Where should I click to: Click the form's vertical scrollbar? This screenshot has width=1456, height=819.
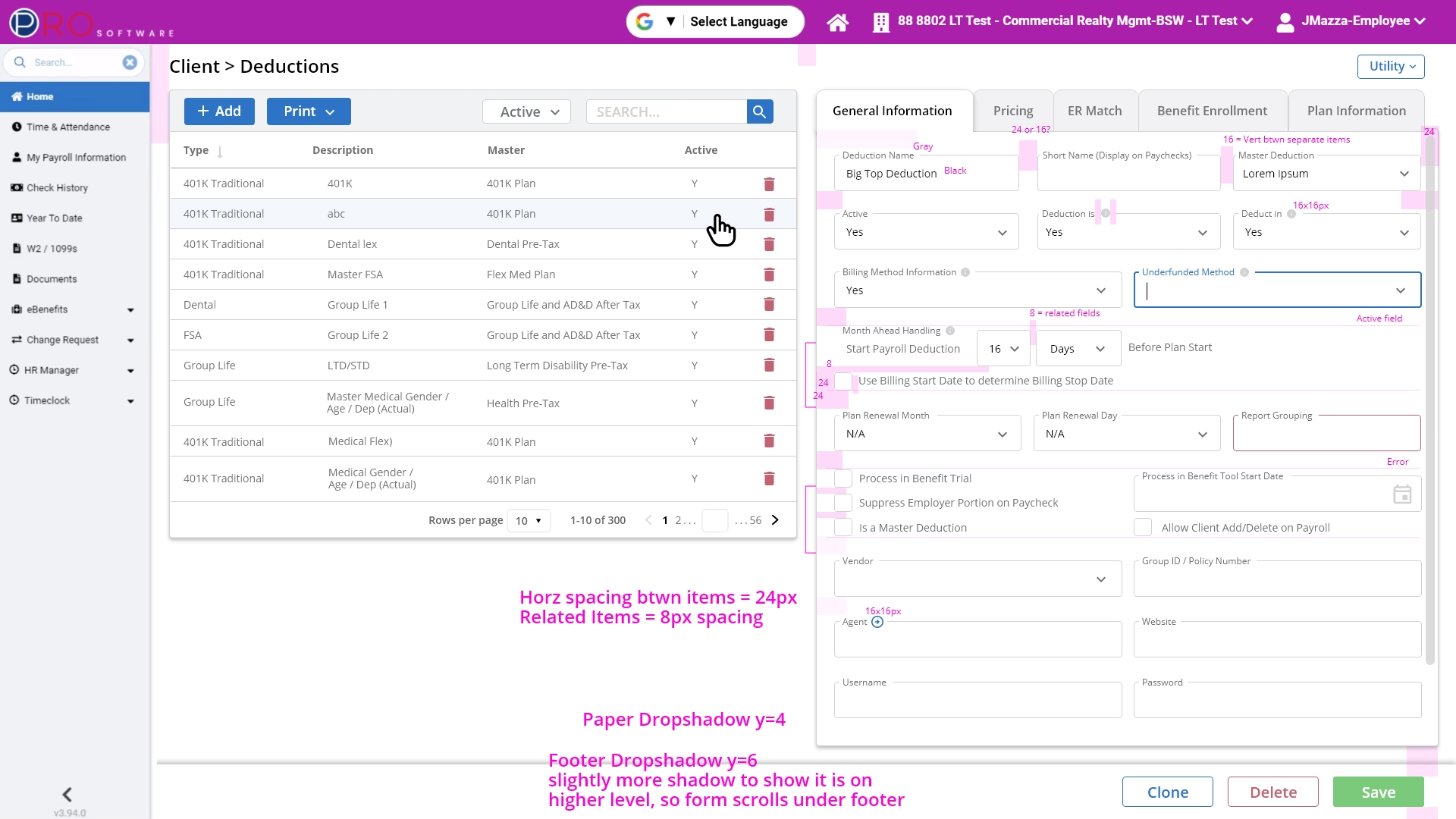(1429, 394)
